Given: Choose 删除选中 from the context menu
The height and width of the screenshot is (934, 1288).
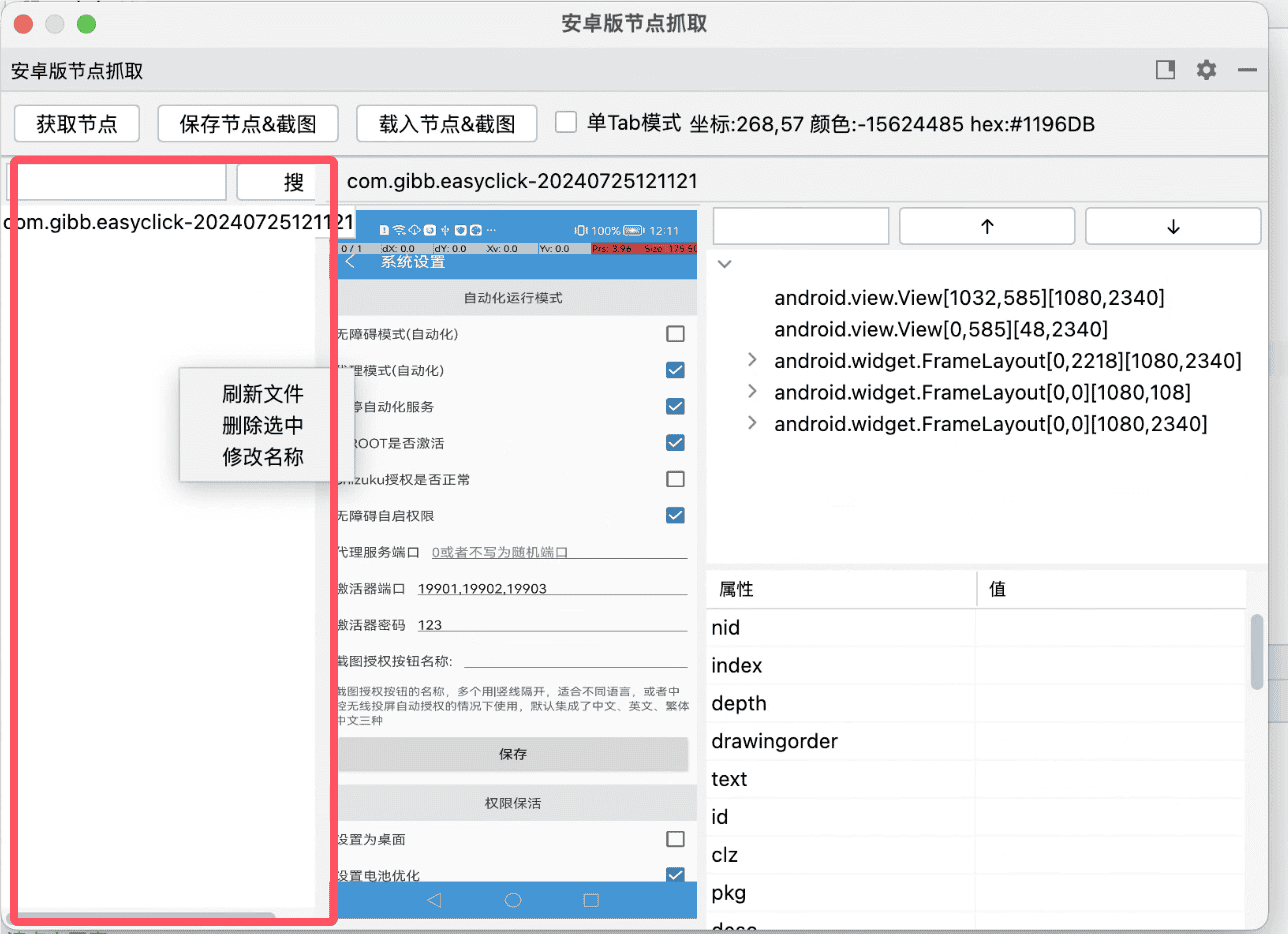Looking at the screenshot, I should click(263, 425).
